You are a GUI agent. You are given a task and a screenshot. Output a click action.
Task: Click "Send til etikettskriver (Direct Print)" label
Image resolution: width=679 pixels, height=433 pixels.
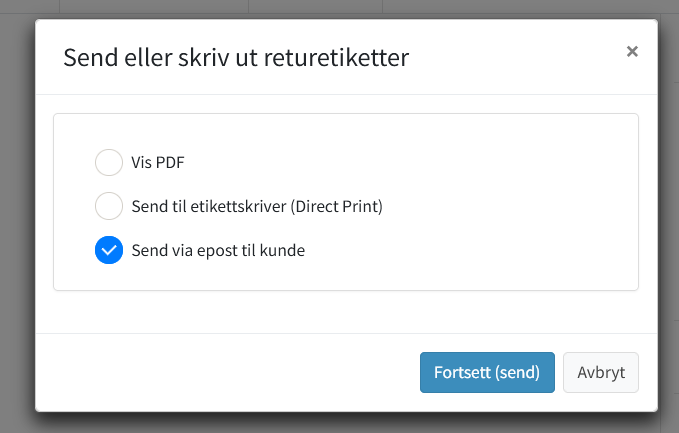[x=257, y=207]
